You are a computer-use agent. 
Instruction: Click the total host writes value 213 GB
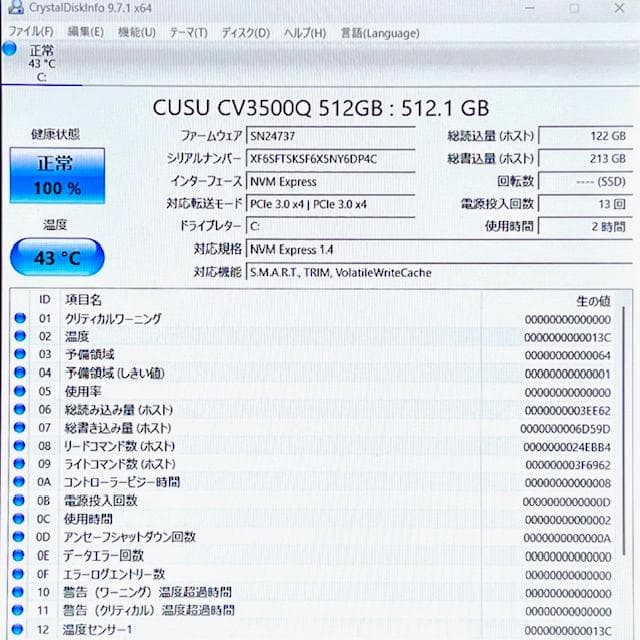(x=586, y=159)
